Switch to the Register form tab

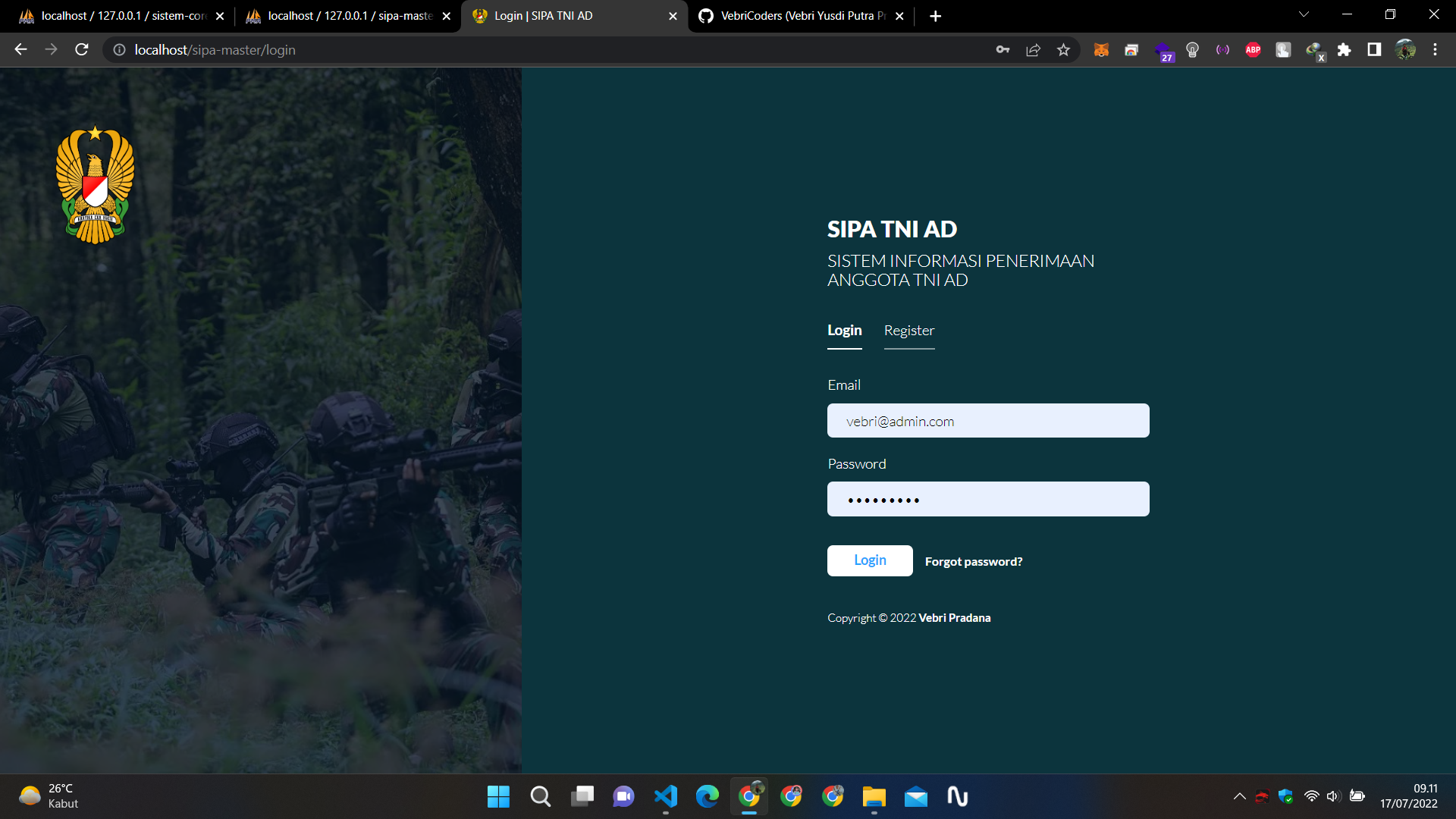tap(908, 331)
